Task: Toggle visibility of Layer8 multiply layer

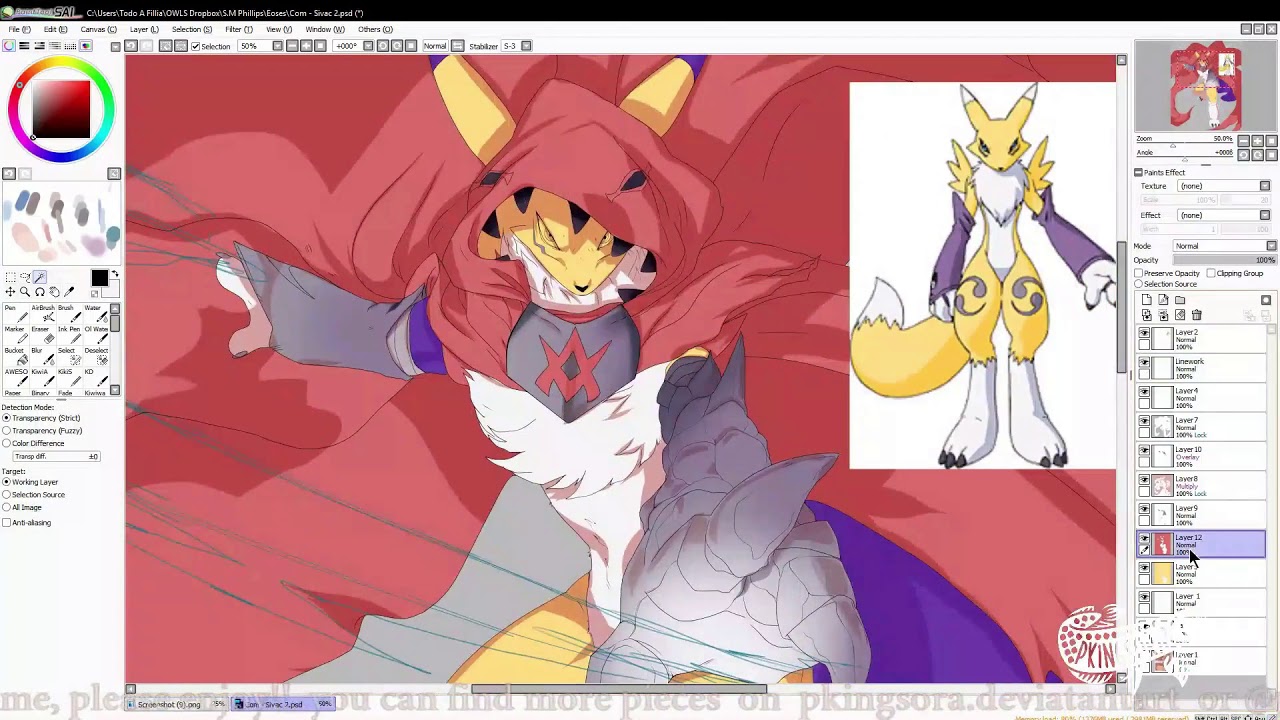Action: click(x=1144, y=479)
